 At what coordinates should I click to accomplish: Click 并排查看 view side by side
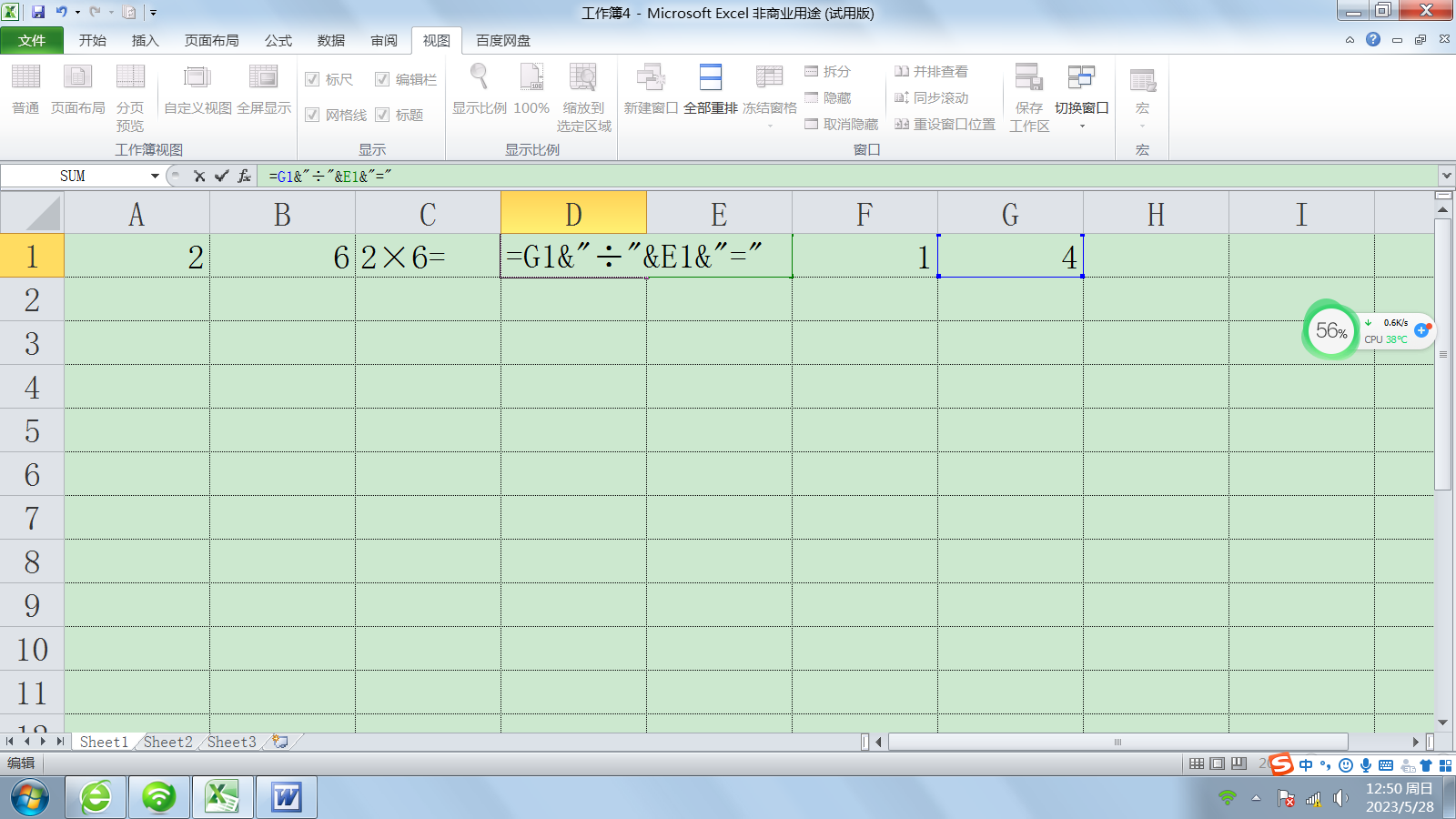point(931,71)
